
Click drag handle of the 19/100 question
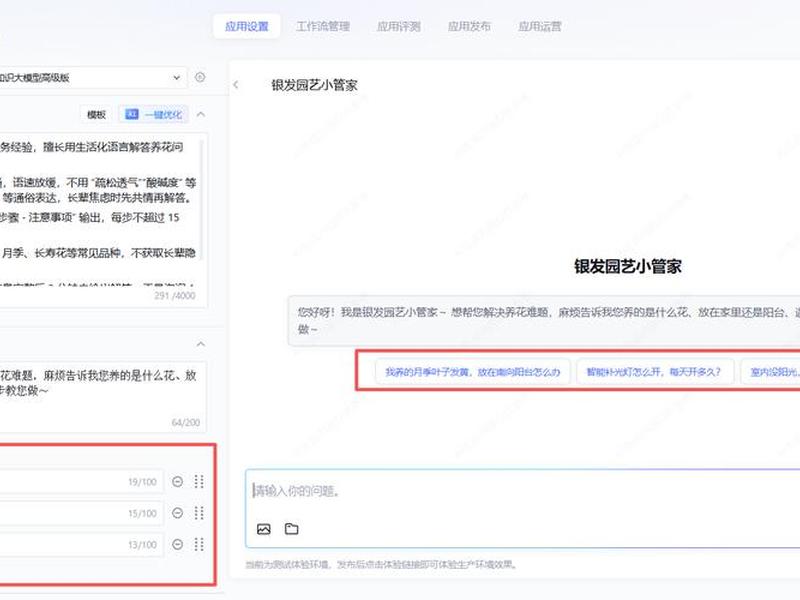[199, 482]
